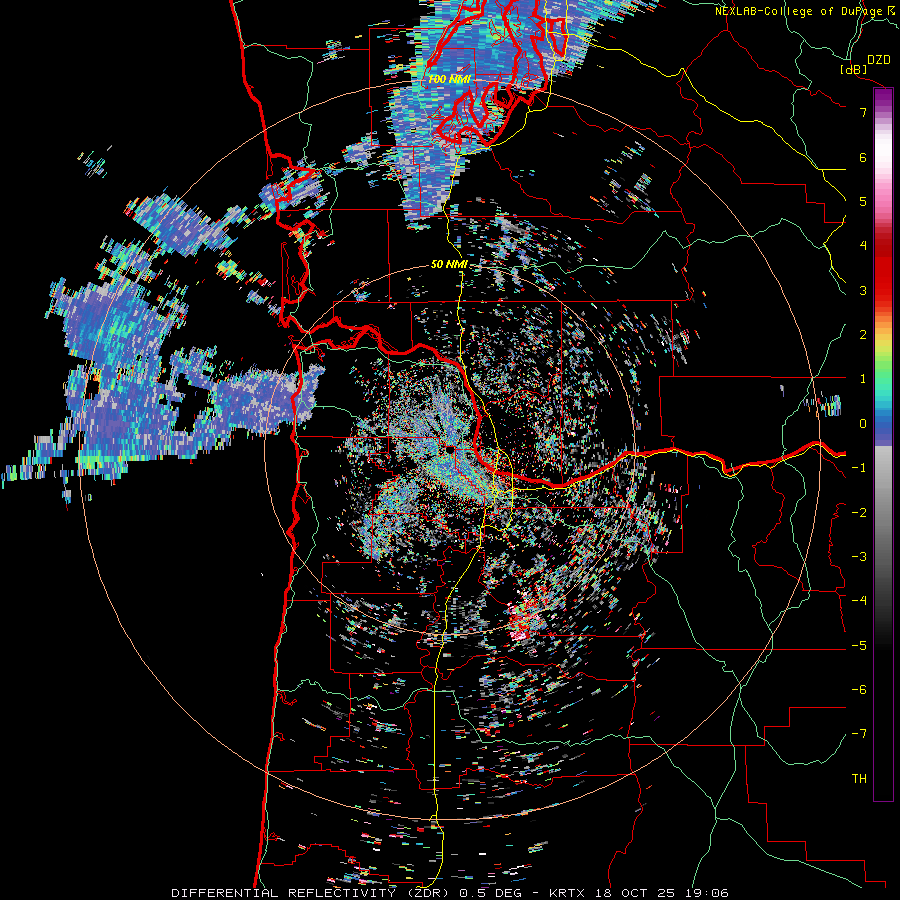Click the 6 value on the color scale
This screenshot has height=900, width=900.
click(863, 157)
